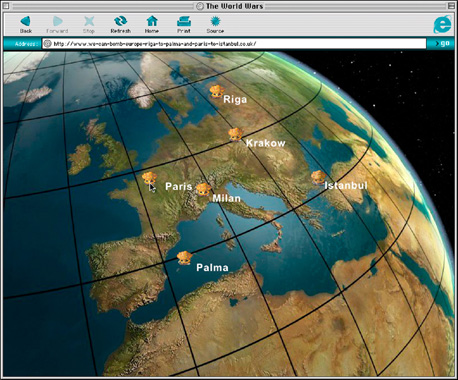This screenshot has width=458, height=380.
Task: Click the window close box
Action: [7, 6]
